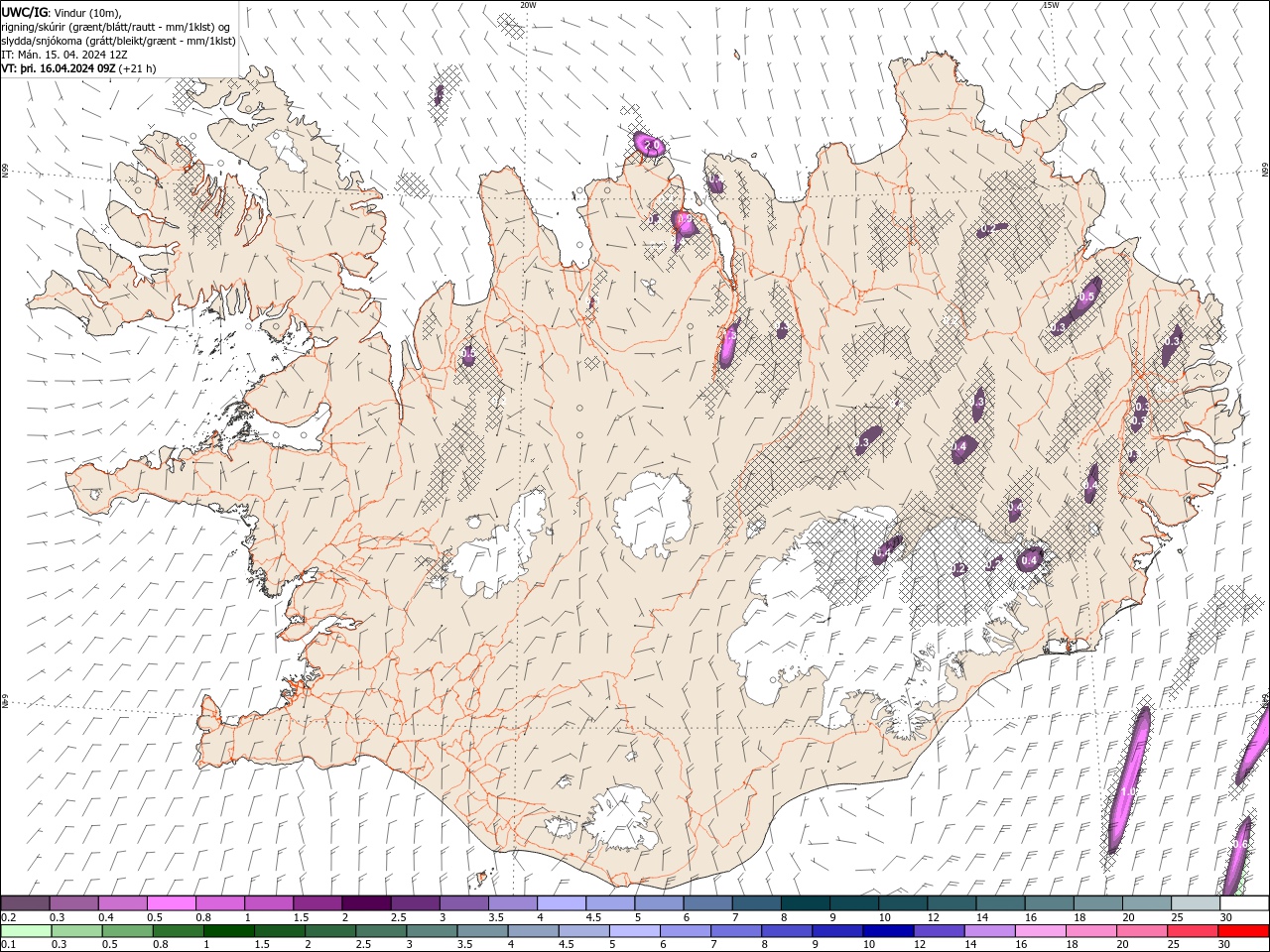Click the upper legend swatch labeled 4
1270x952 pixels.
tap(562, 903)
